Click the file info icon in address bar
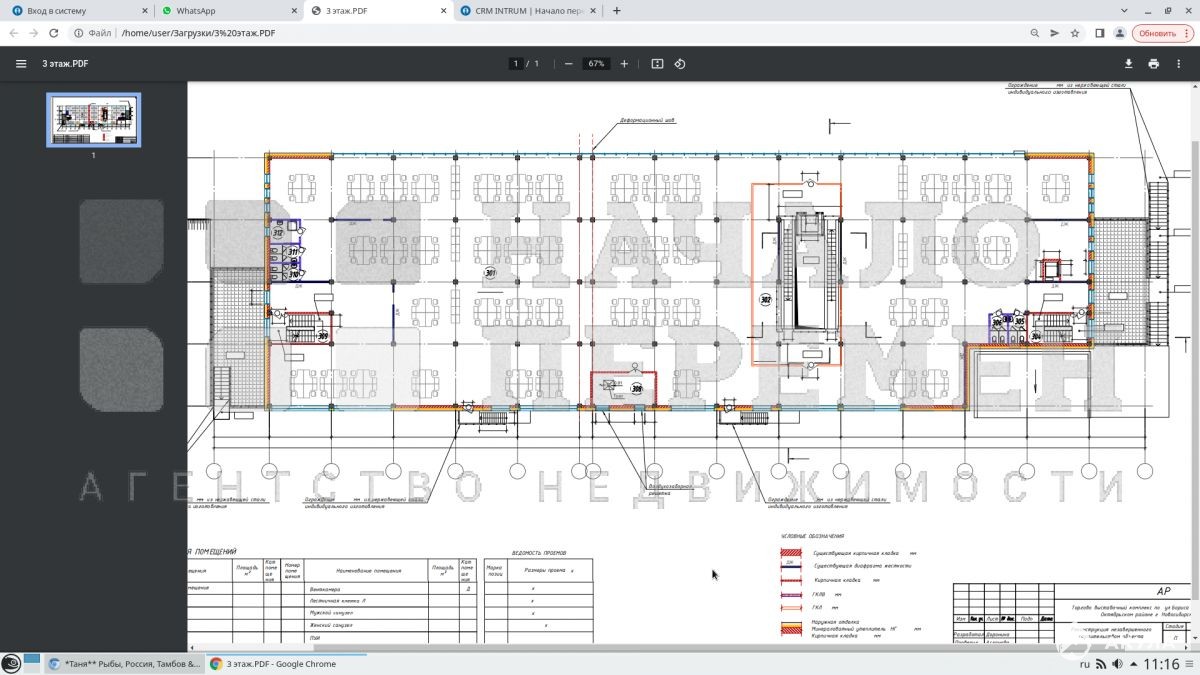Image resolution: width=1200 pixels, height=675 pixels. [79, 33]
